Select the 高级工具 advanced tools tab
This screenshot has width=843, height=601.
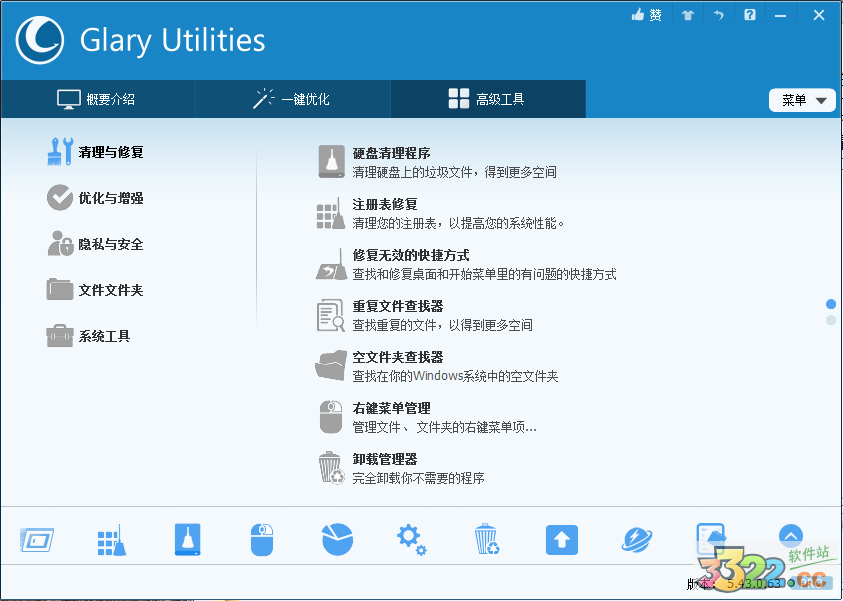coord(488,99)
